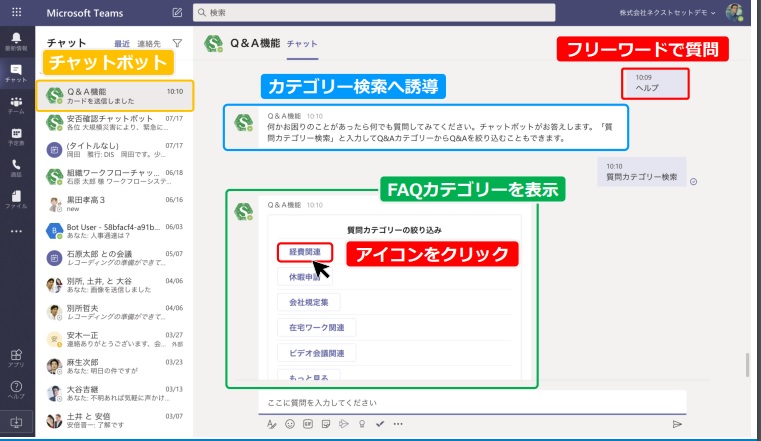Click the stream play icon in compose bar
This screenshot has width=761, height=441.
pos(344,424)
